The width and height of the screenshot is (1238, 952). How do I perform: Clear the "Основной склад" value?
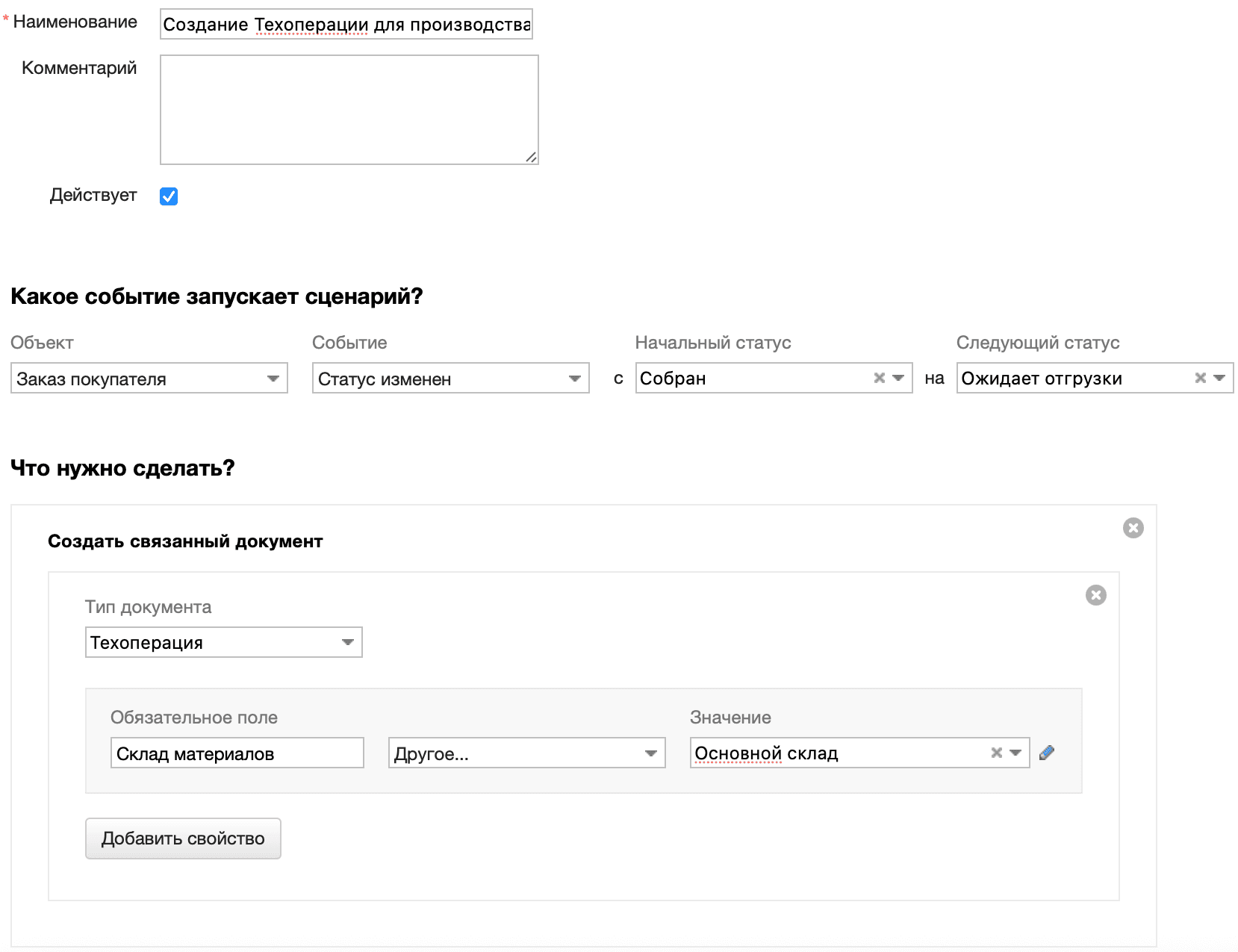click(x=997, y=753)
